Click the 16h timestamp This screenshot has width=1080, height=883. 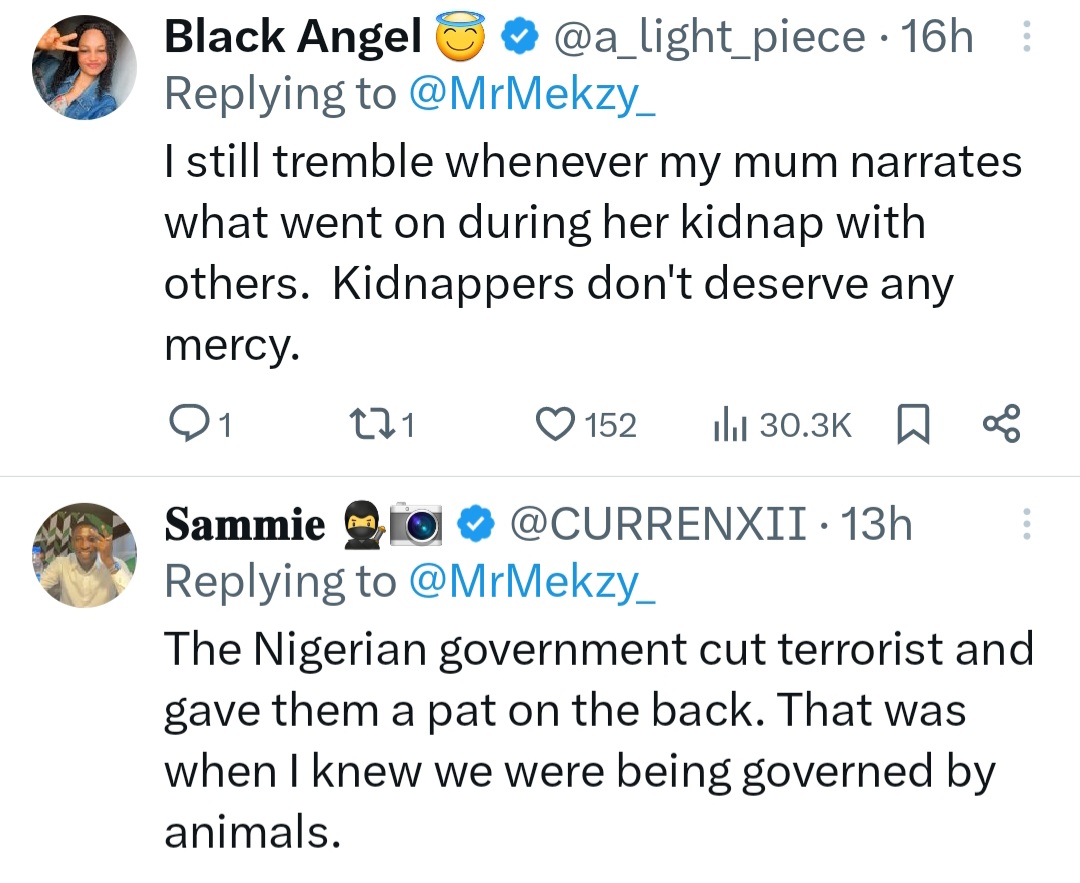point(937,38)
